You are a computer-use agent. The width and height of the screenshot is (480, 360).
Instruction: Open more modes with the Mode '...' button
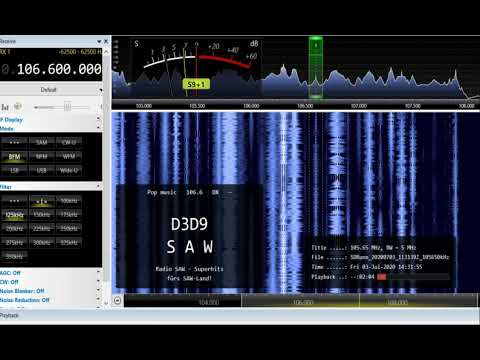coord(14,142)
